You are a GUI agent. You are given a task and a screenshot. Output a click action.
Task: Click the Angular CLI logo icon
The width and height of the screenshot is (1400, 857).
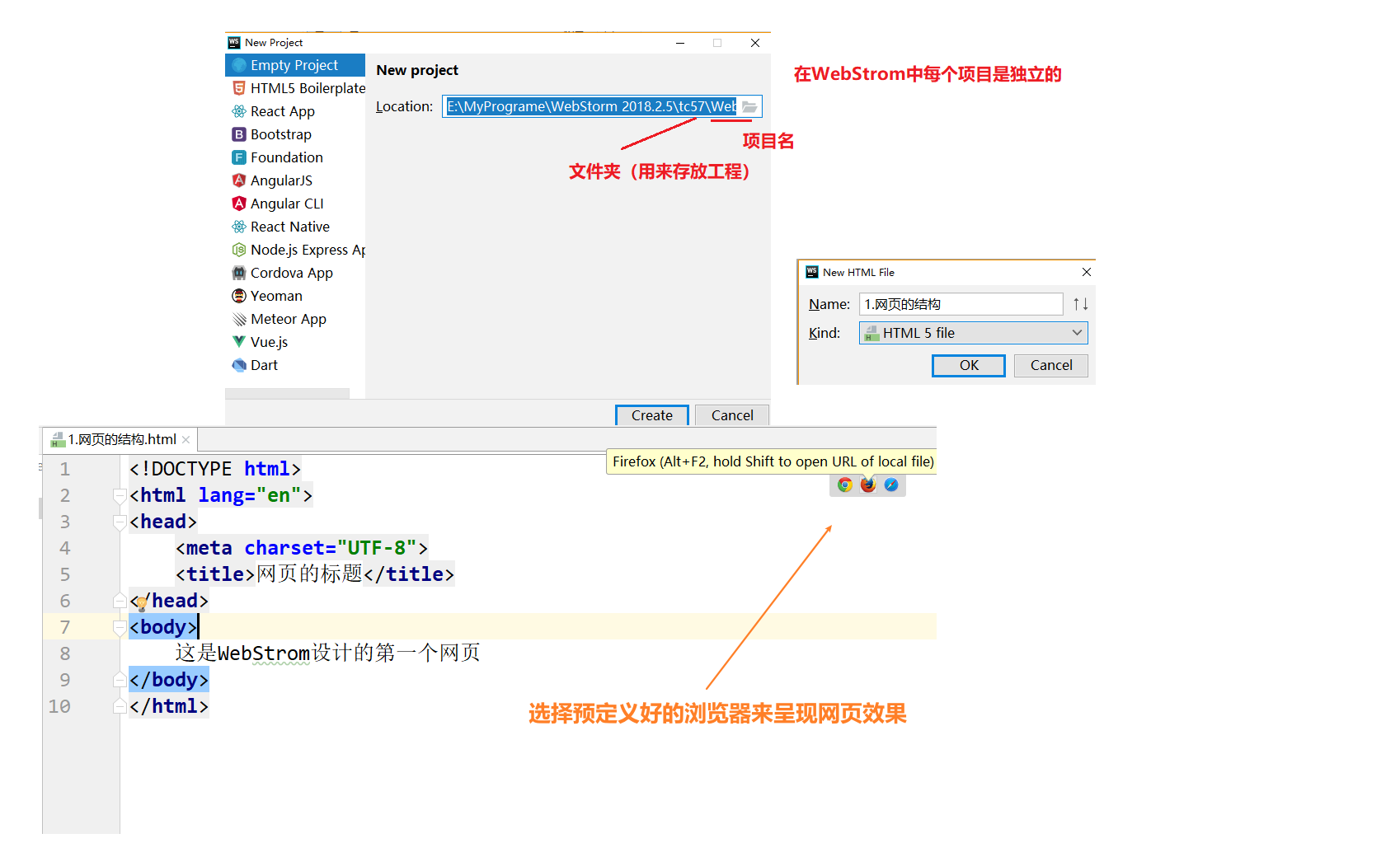(x=239, y=204)
